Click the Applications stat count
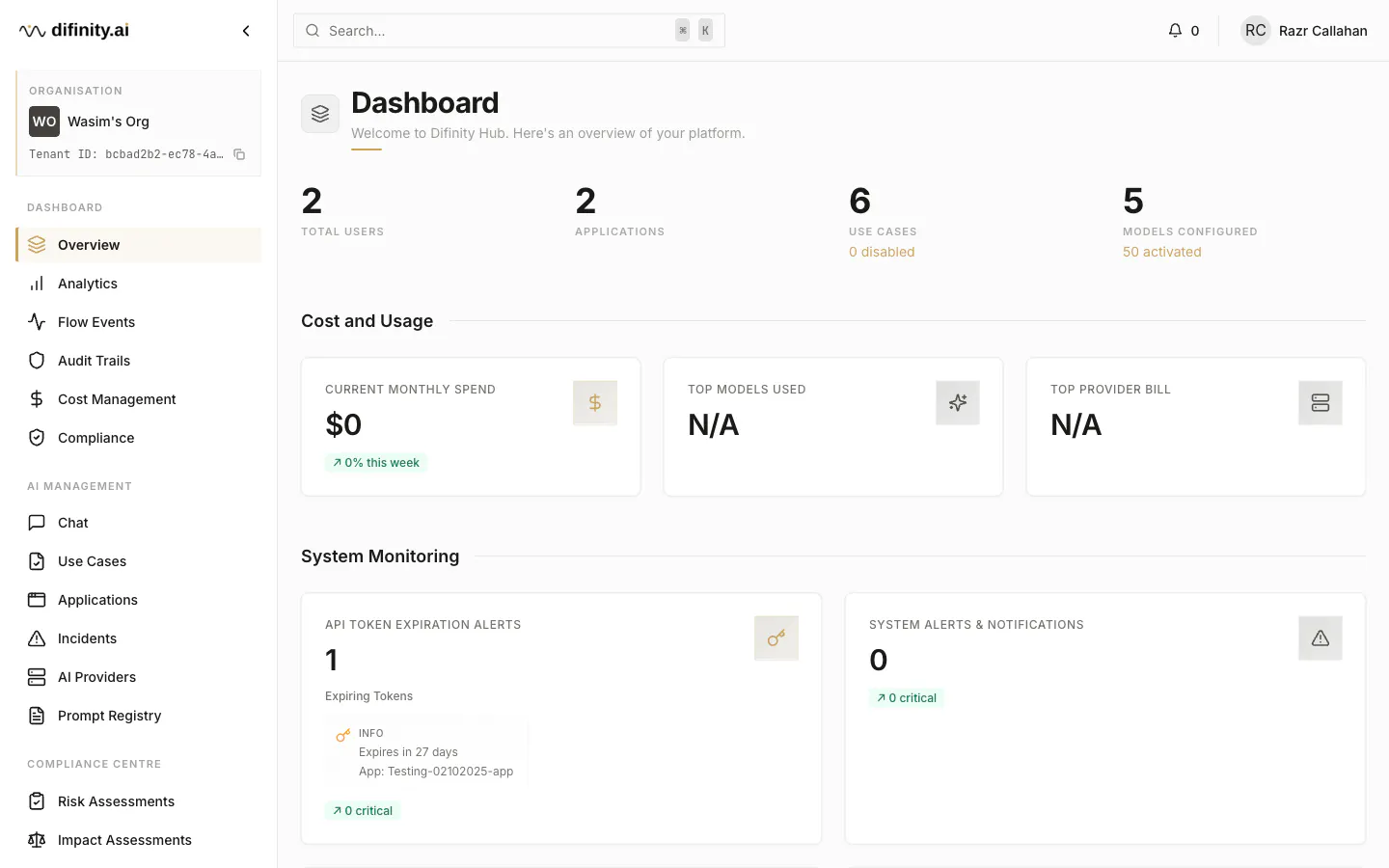Image resolution: width=1389 pixels, height=868 pixels. (586, 201)
